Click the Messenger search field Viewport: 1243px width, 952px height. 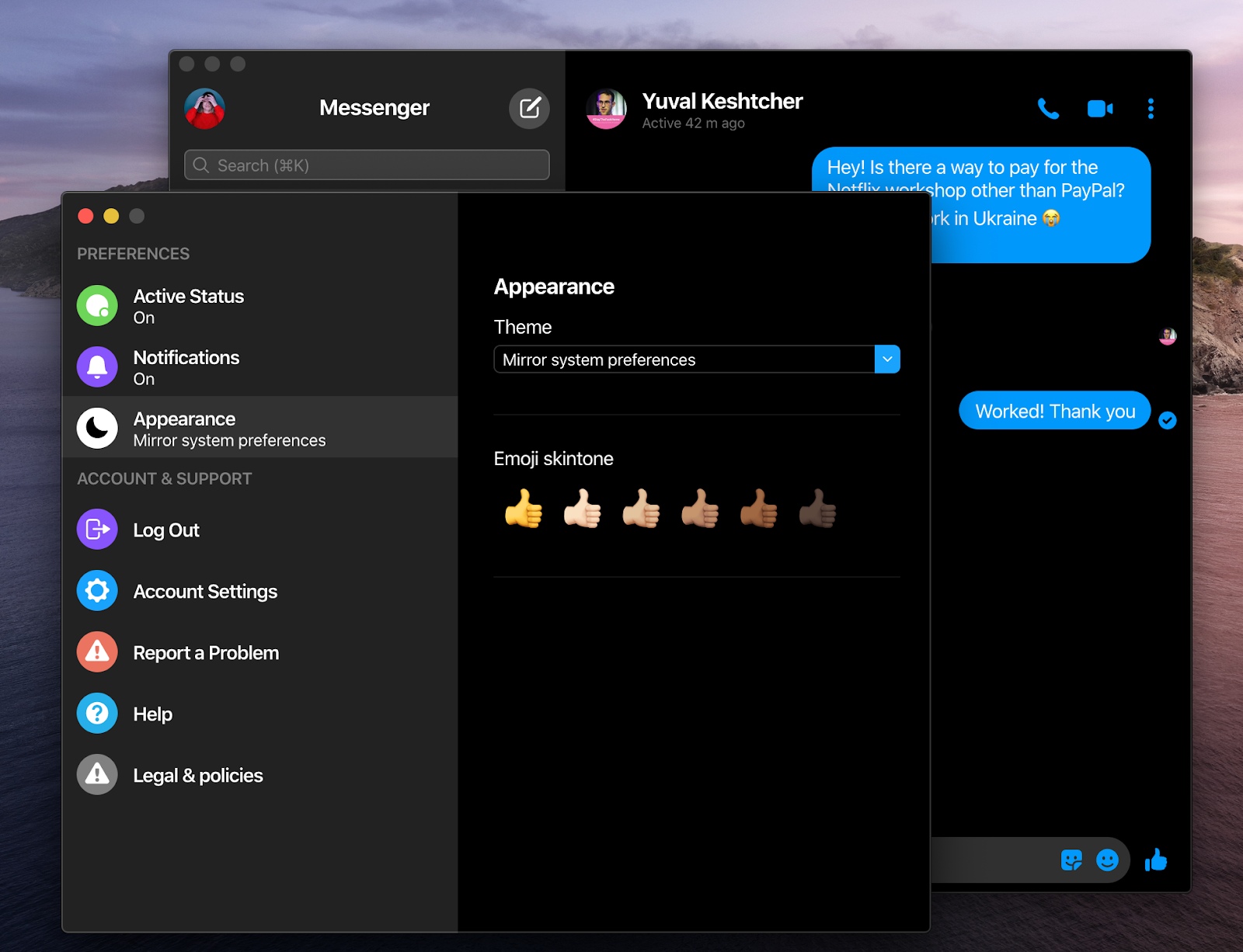coord(366,165)
